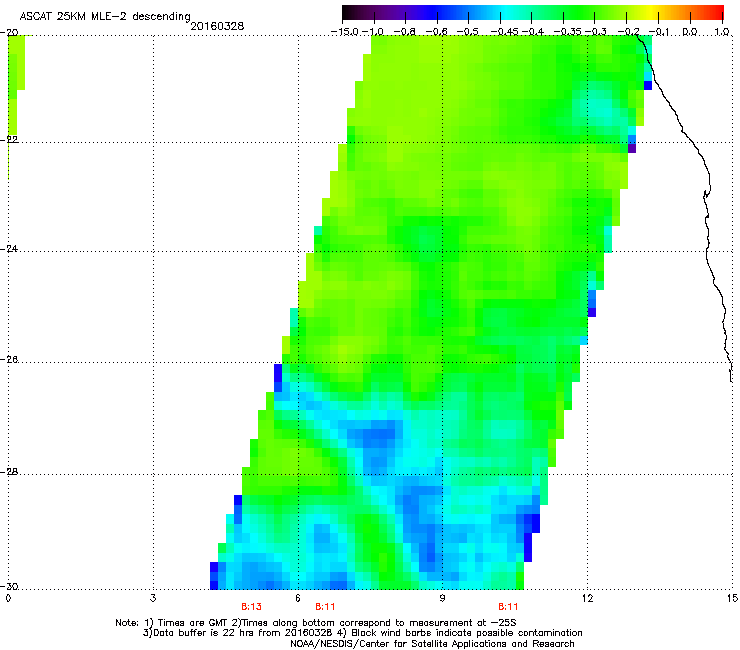
Task: Click the color bar label '-15.0'
Action: click(x=344, y=32)
